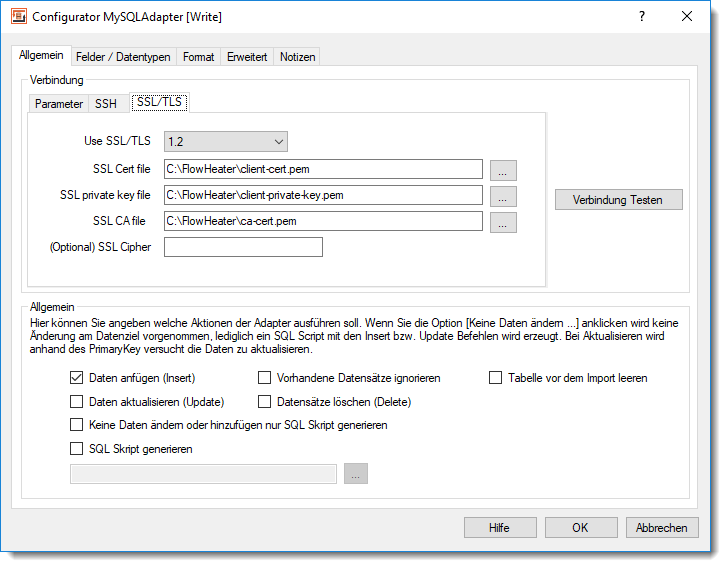Close the Configurator MySQLAdapter dialog
The height and width of the screenshot is (567, 726).
(x=687, y=16)
